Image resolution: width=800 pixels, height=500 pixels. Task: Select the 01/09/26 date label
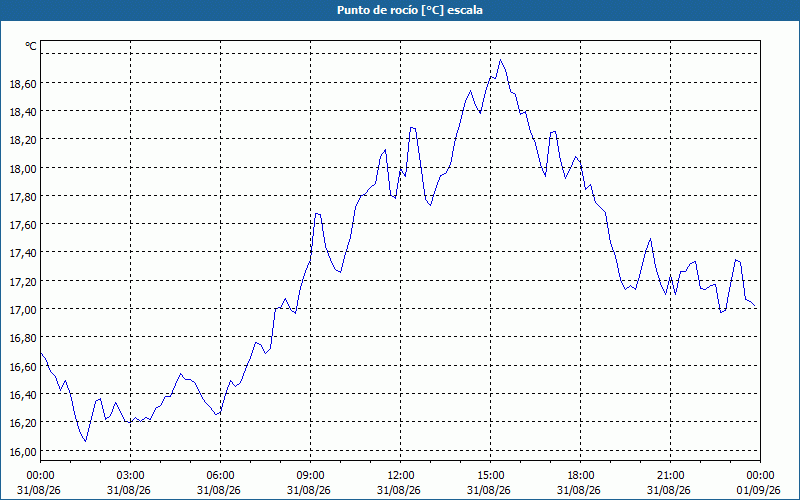pyautogui.click(x=759, y=490)
